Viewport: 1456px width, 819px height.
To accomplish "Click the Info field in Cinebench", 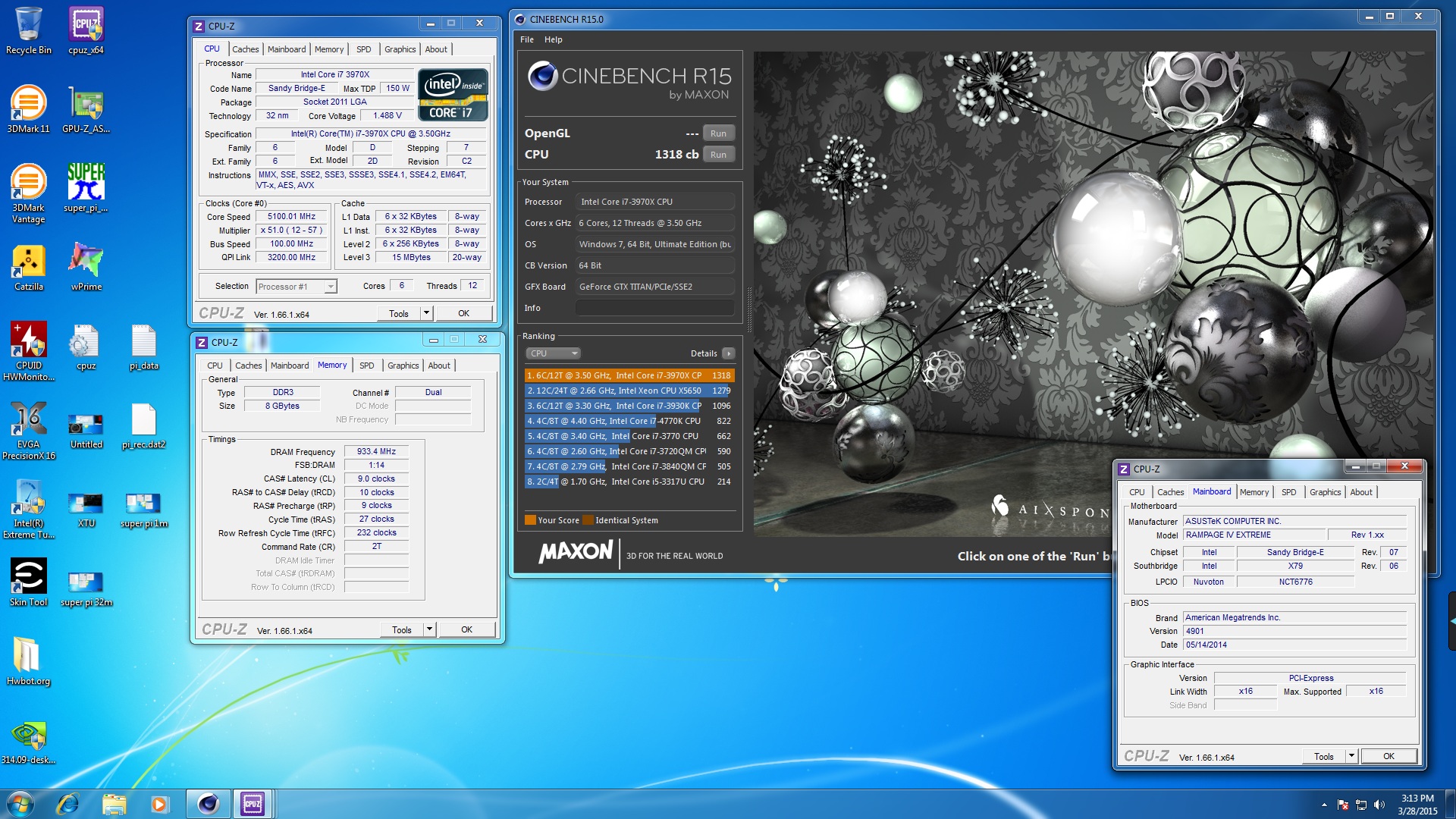I will pyautogui.click(x=654, y=308).
